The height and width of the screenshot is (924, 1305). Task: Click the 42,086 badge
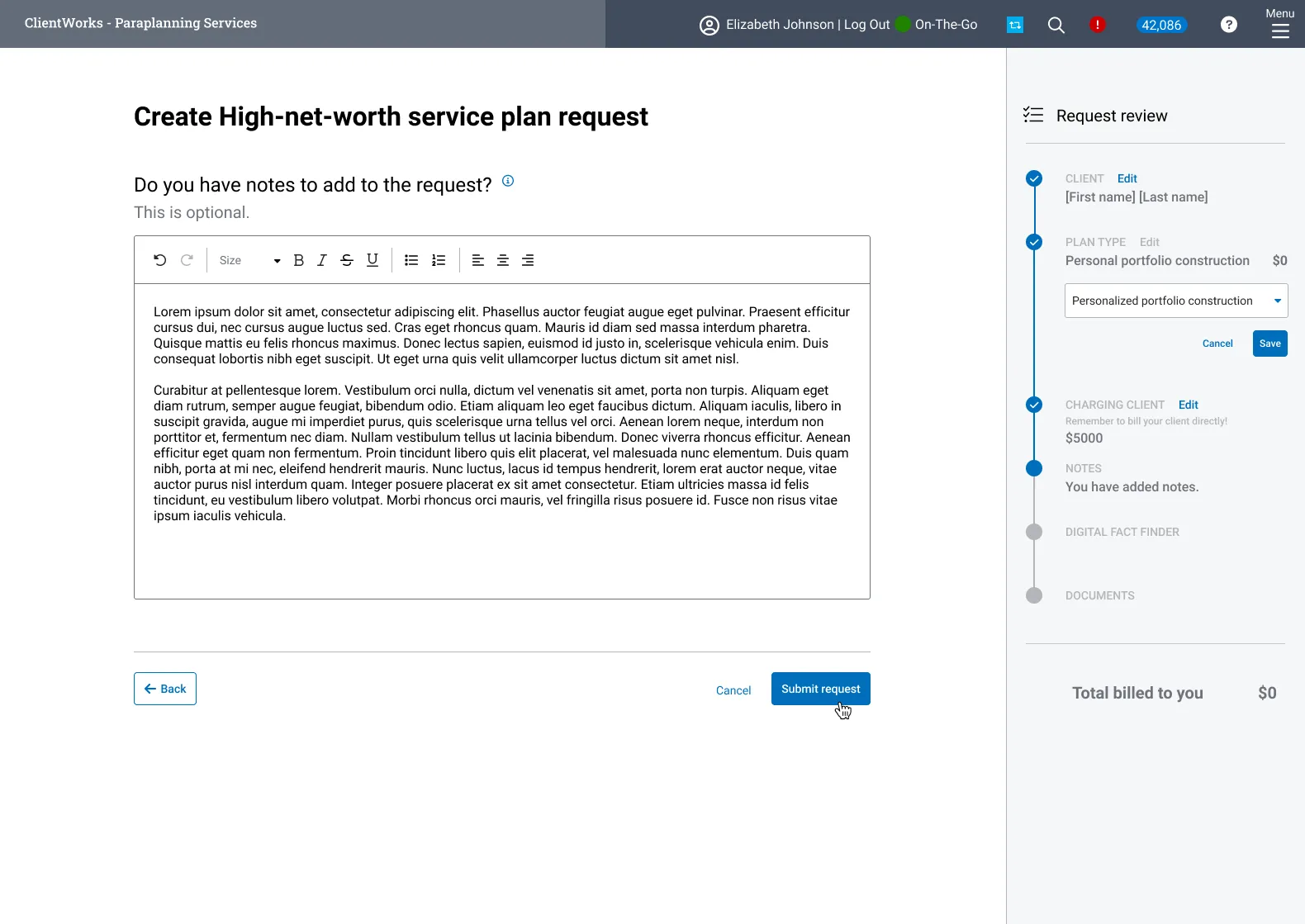coord(1161,25)
